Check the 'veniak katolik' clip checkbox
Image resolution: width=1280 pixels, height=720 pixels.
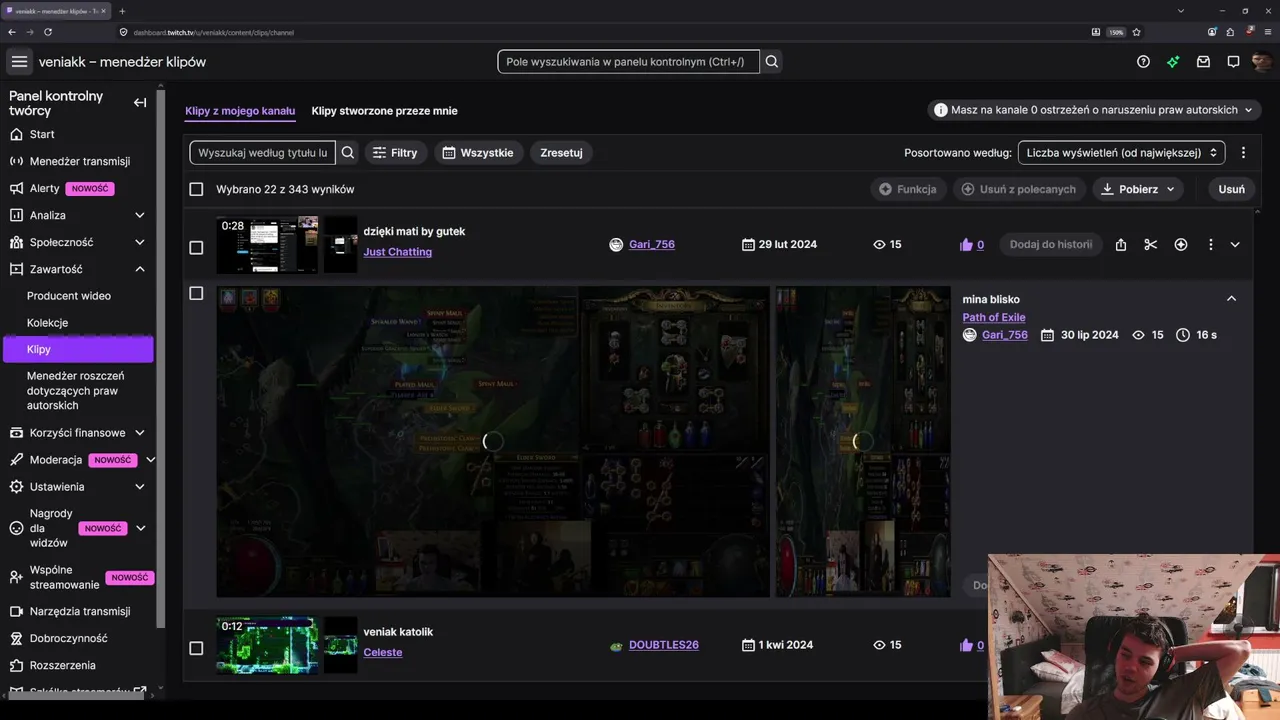[x=196, y=648]
